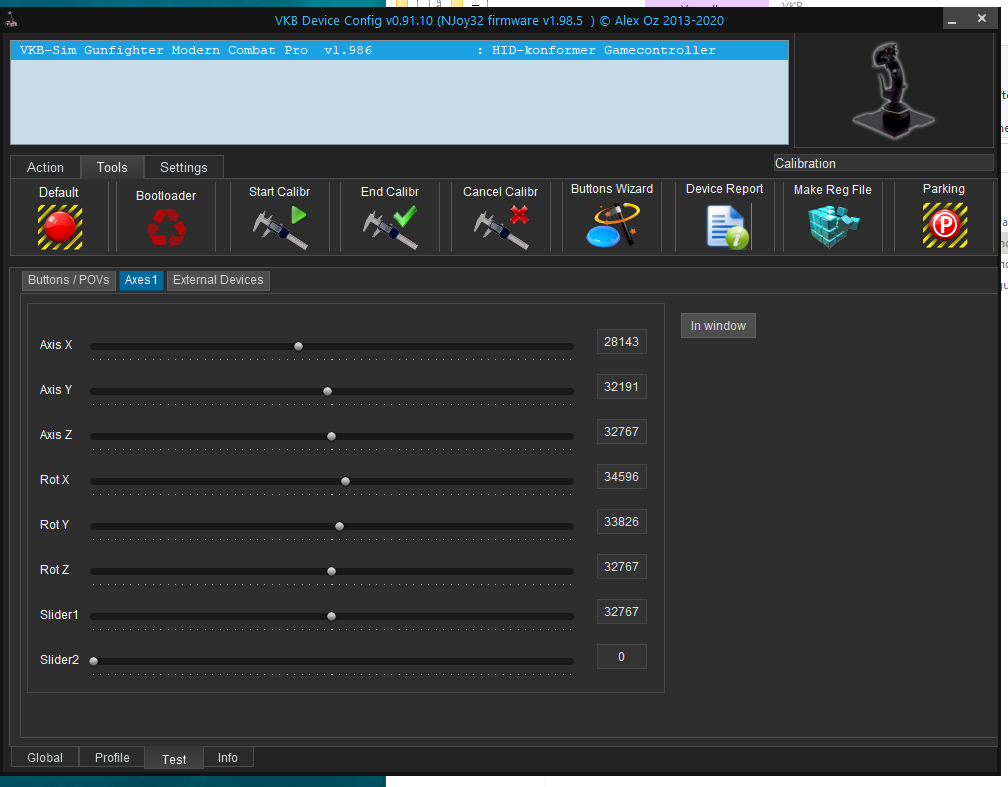Click the Rot Z value field
1008x787 pixels.
click(622, 566)
